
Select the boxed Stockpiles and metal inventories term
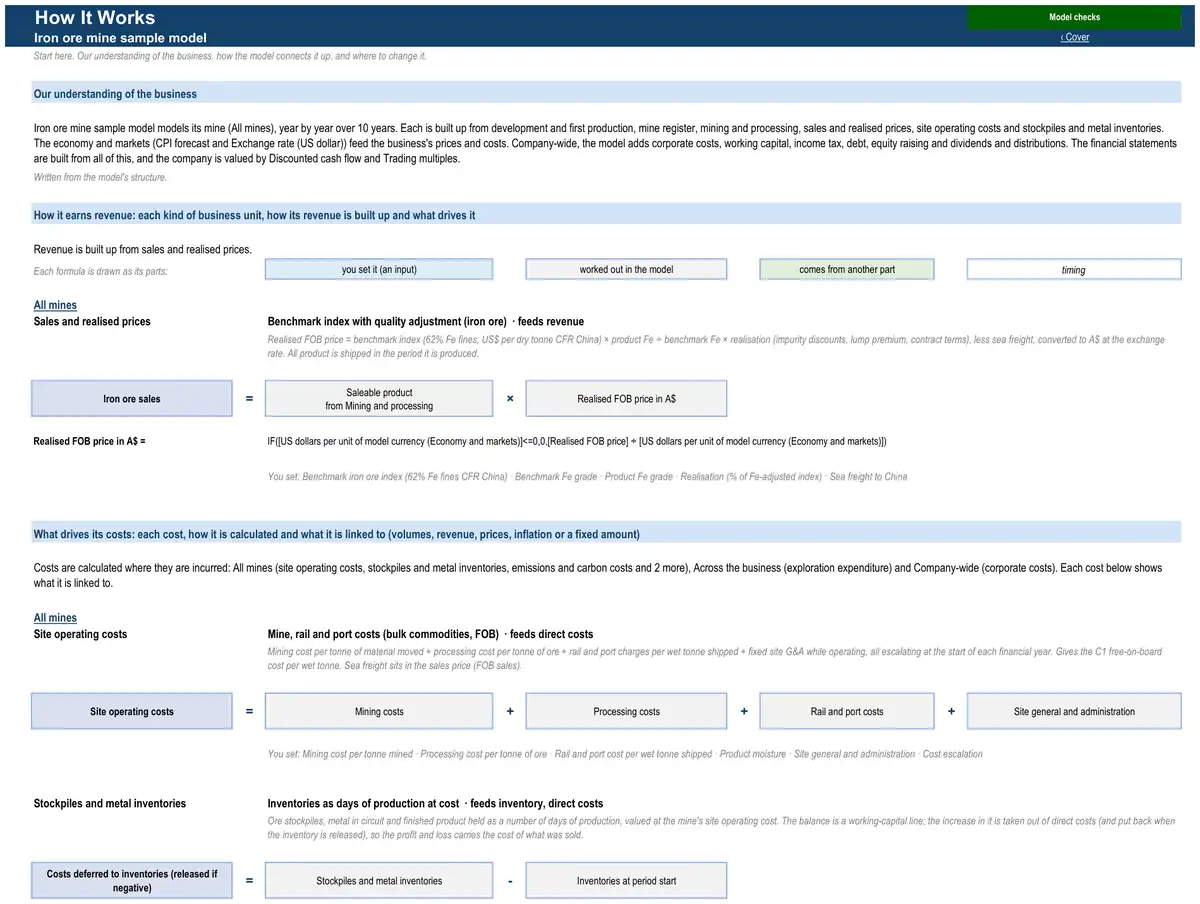point(379,881)
